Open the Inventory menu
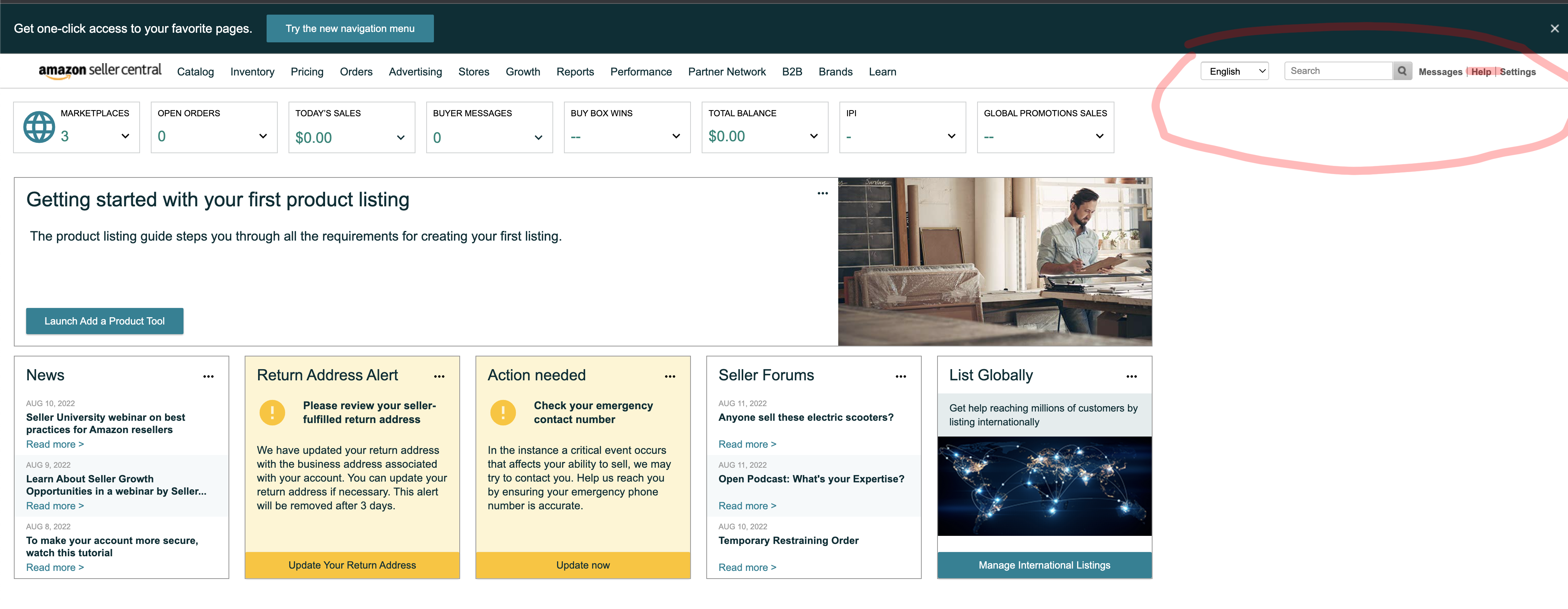The width and height of the screenshot is (1568, 609). coord(252,72)
